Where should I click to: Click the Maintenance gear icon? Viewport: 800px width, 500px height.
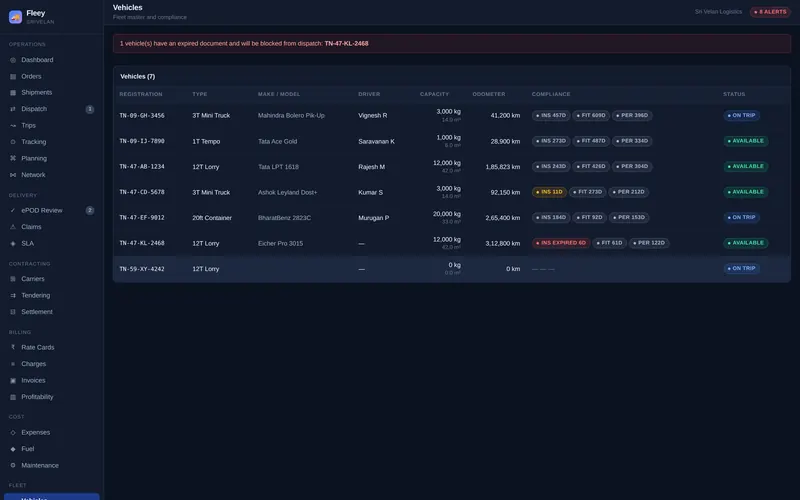click(x=13, y=465)
